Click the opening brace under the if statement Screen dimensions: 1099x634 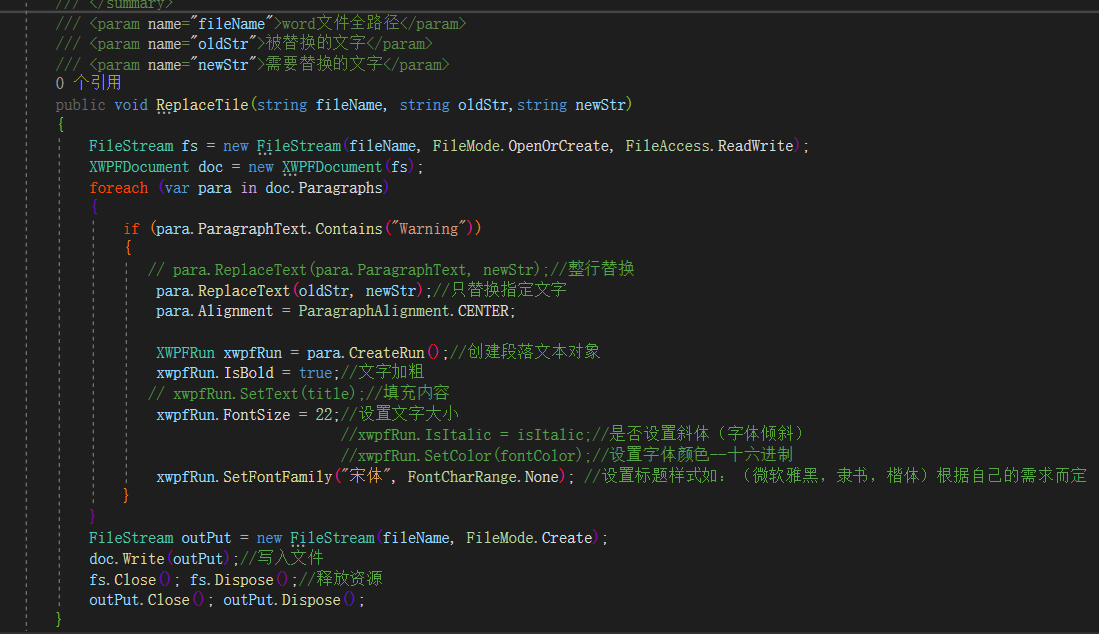[128, 248]
